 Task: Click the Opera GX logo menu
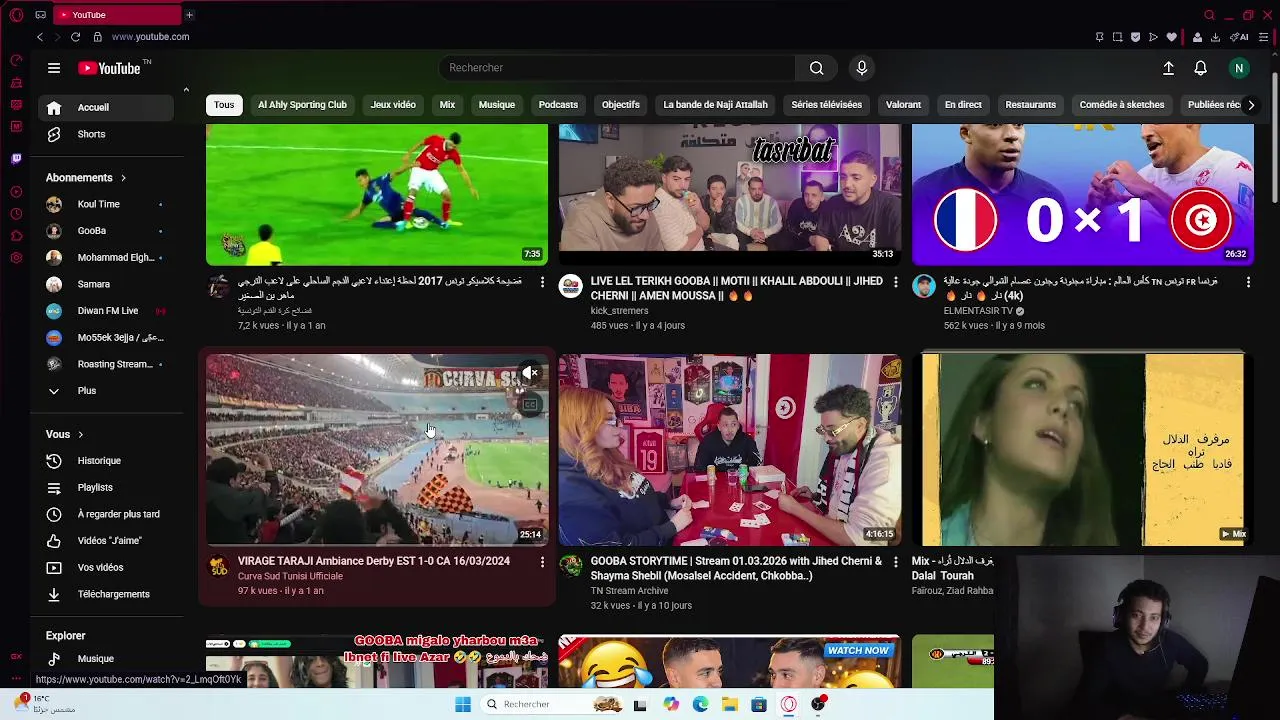[x=16, y=15]
